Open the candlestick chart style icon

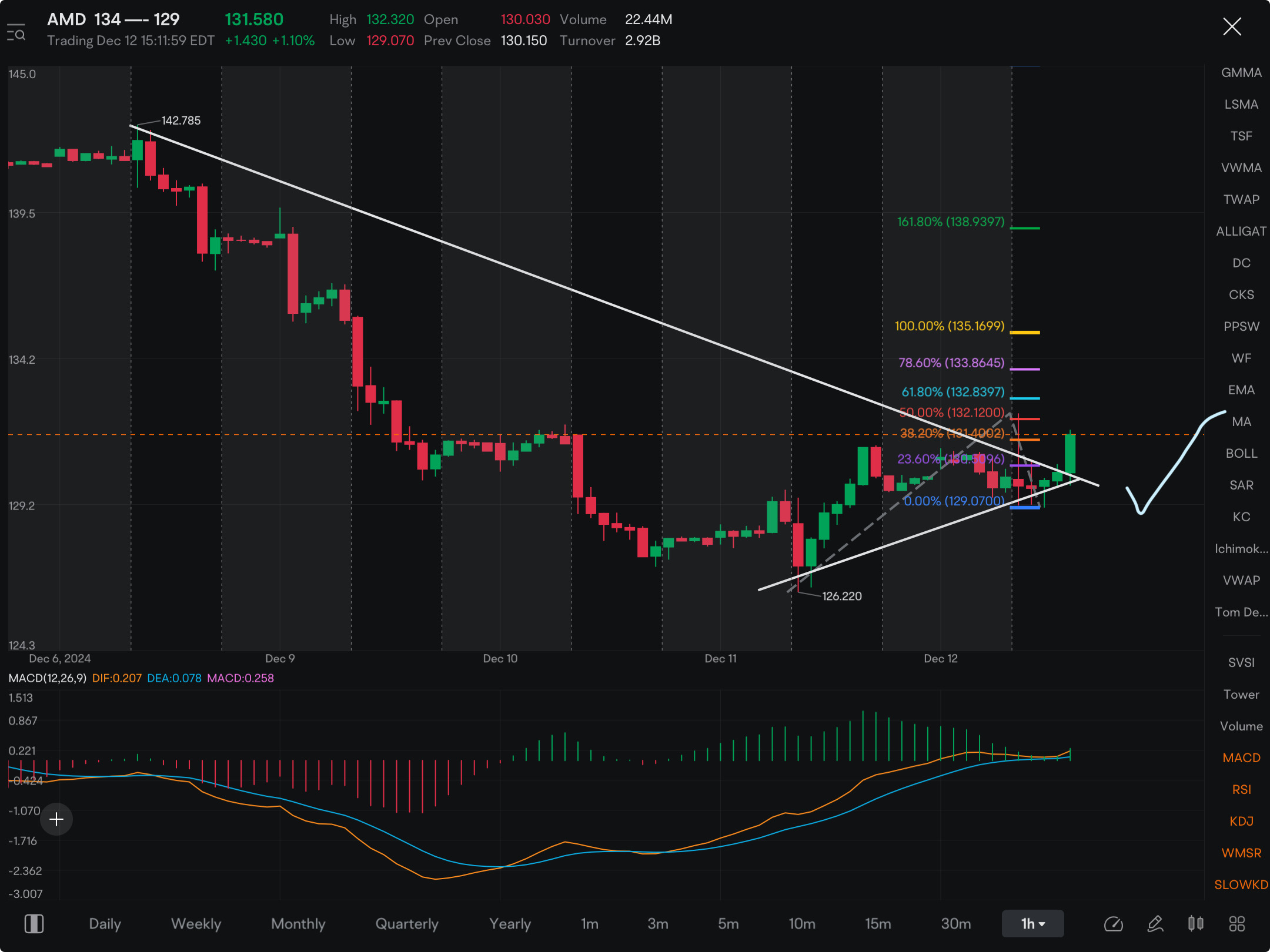[1195, 924]
